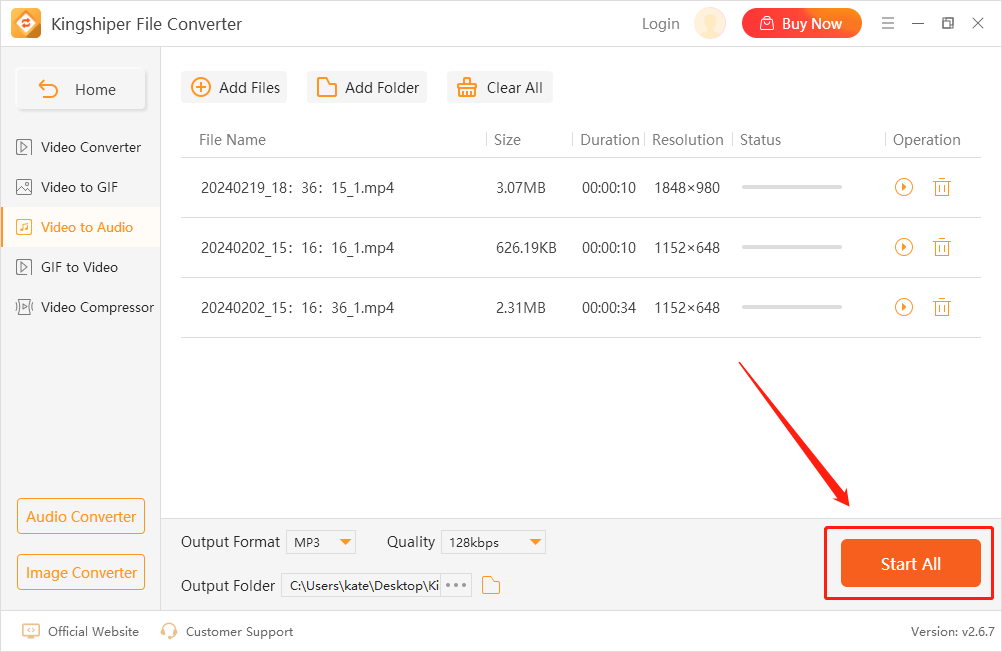
Task: Restore down the Kingshiper window
Action: click(x=948, y=24)
